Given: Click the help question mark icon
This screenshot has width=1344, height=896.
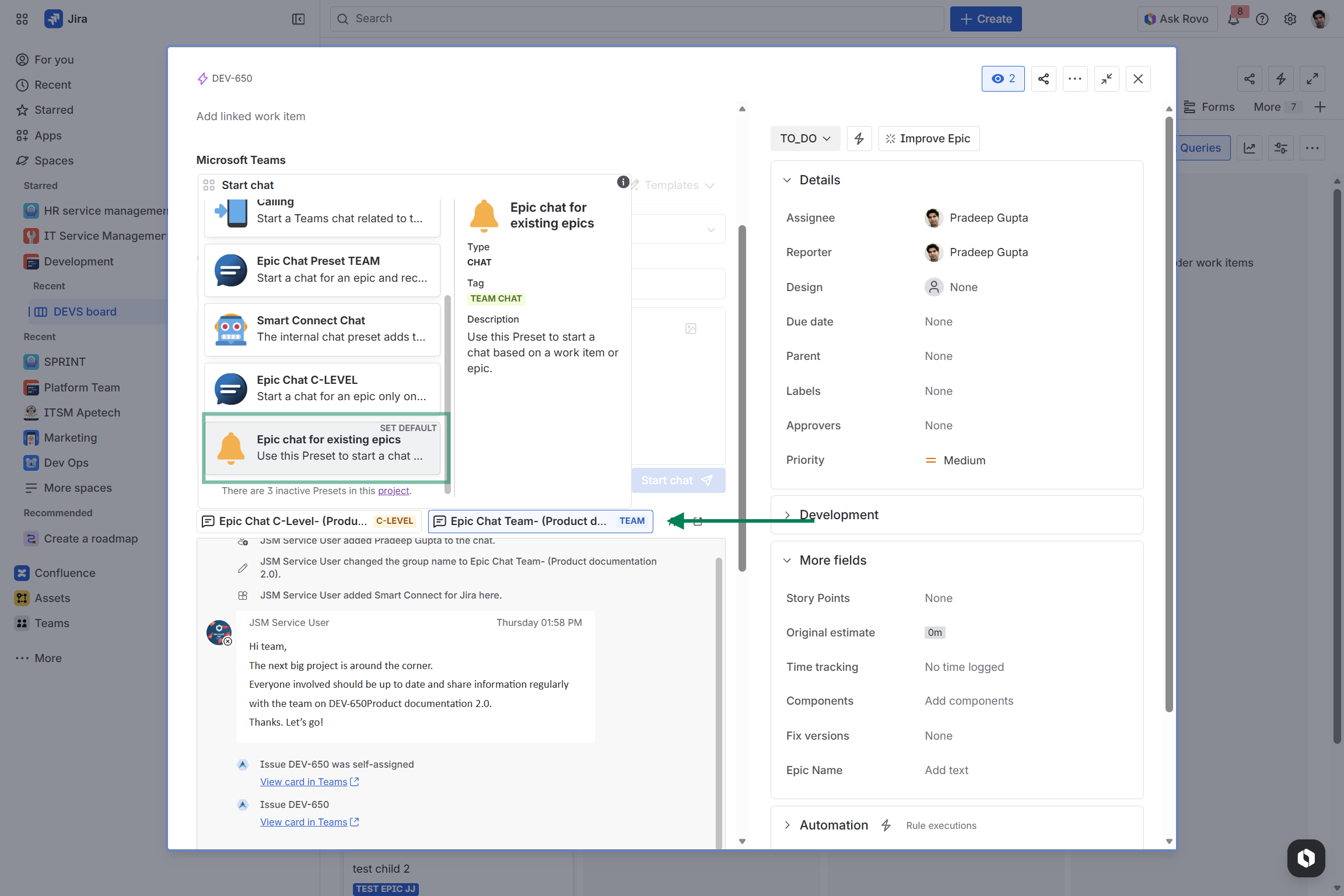Looking at the screenshot, I should 1262,19.
